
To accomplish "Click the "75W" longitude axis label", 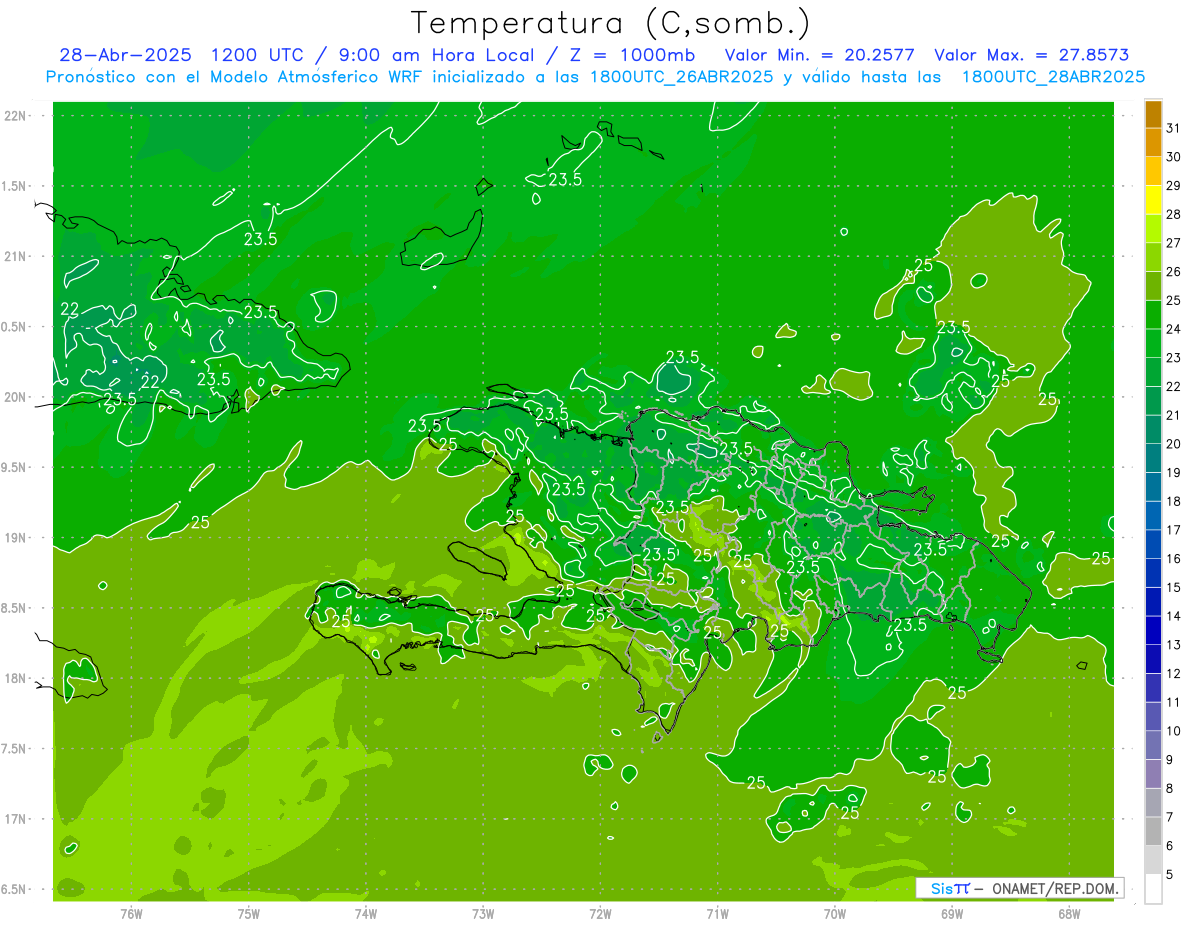I will (249, 913).
